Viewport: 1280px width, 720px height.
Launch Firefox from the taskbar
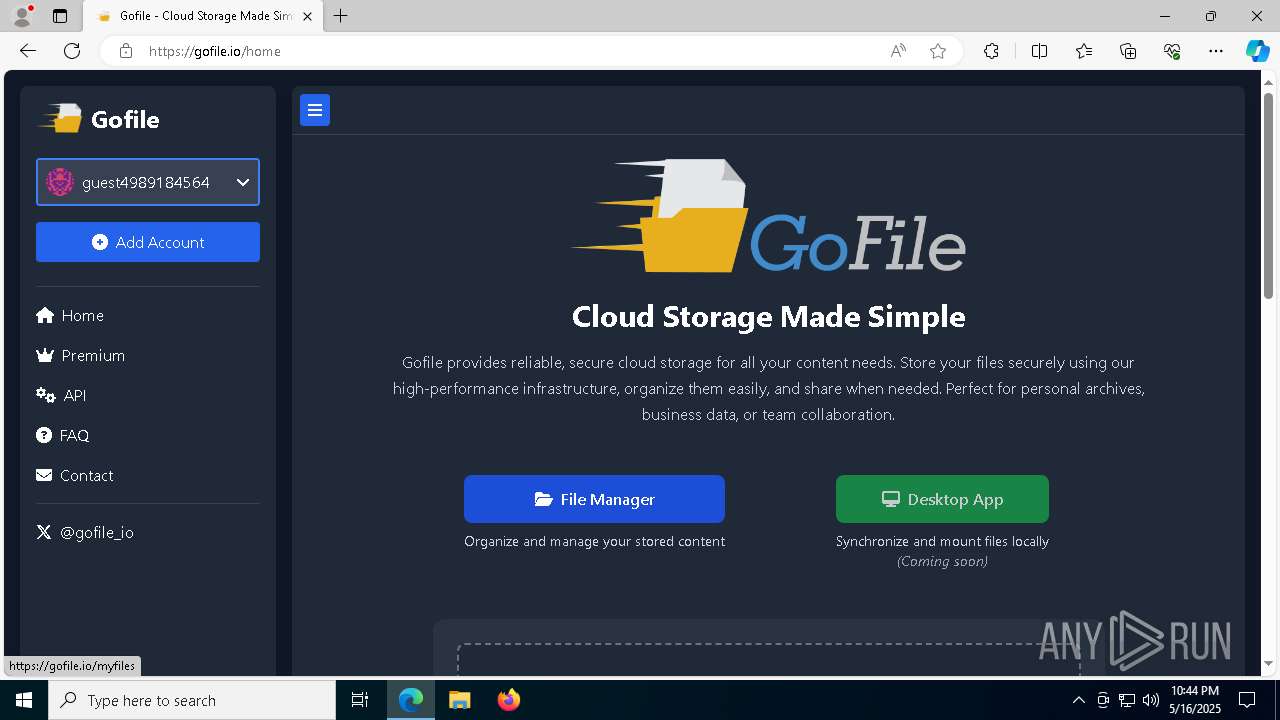click(509, 700)
